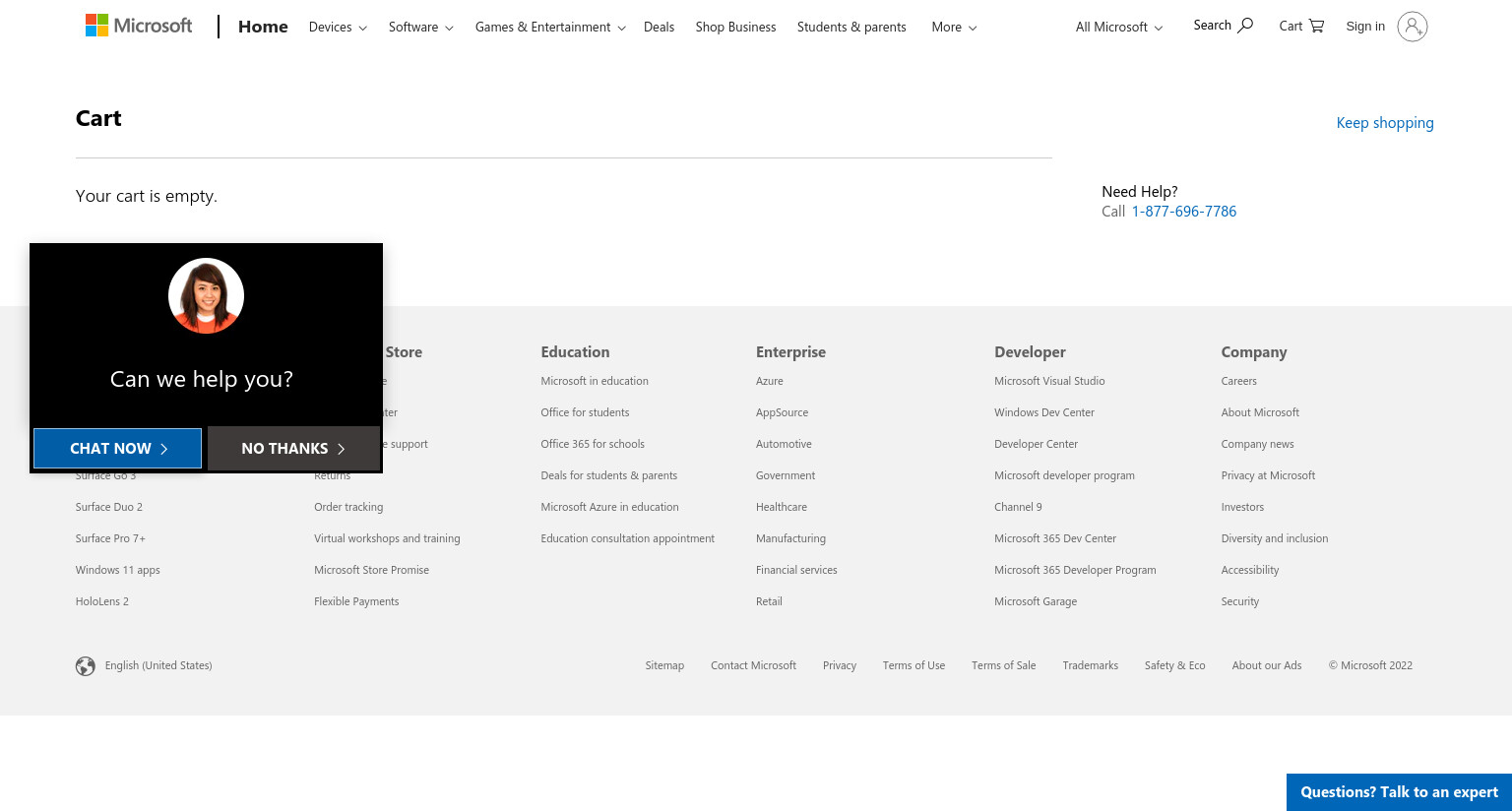Open Diversity and inclusion link
Image resolution: width=1512 pixels, height=811 pixels.
click(1274, 538)
